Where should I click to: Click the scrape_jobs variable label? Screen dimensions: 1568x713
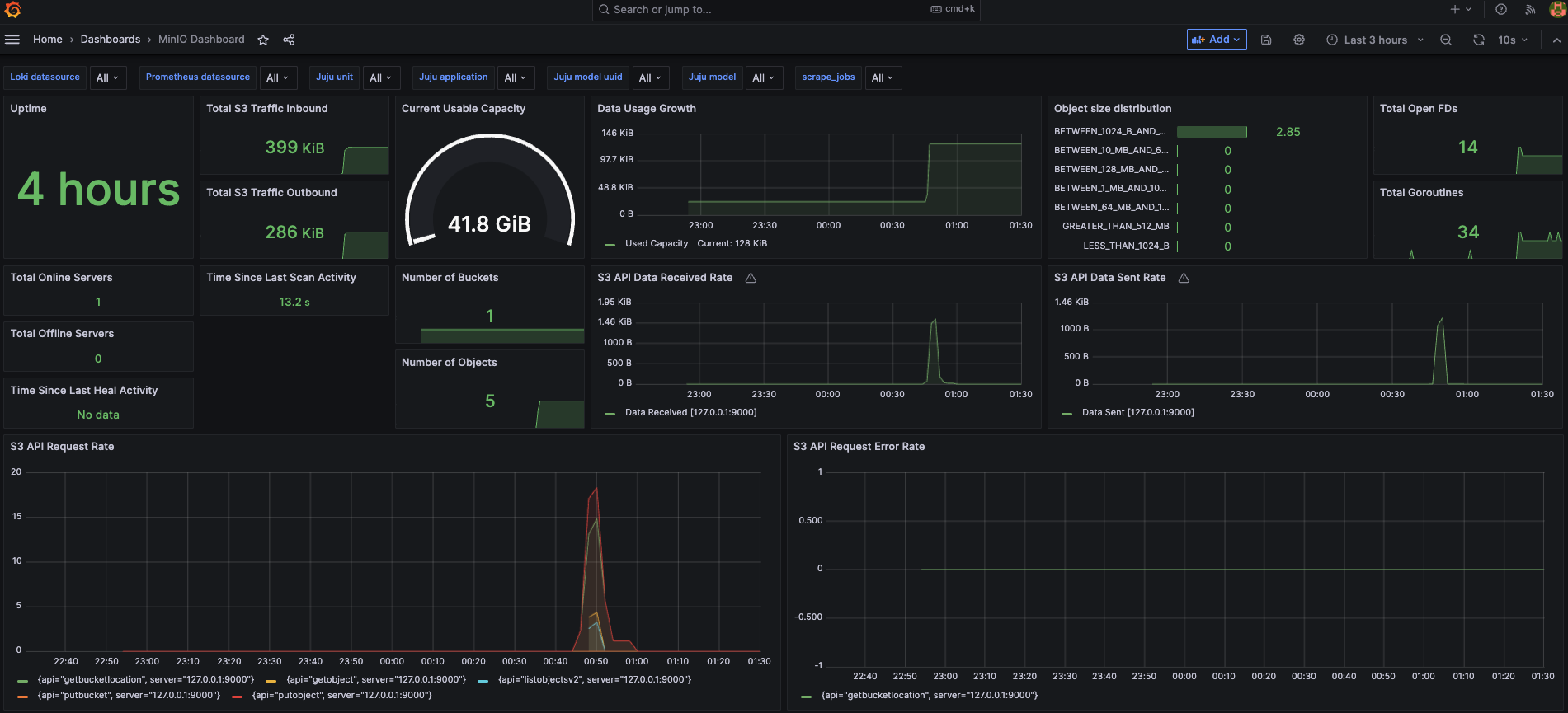[828, 77]
